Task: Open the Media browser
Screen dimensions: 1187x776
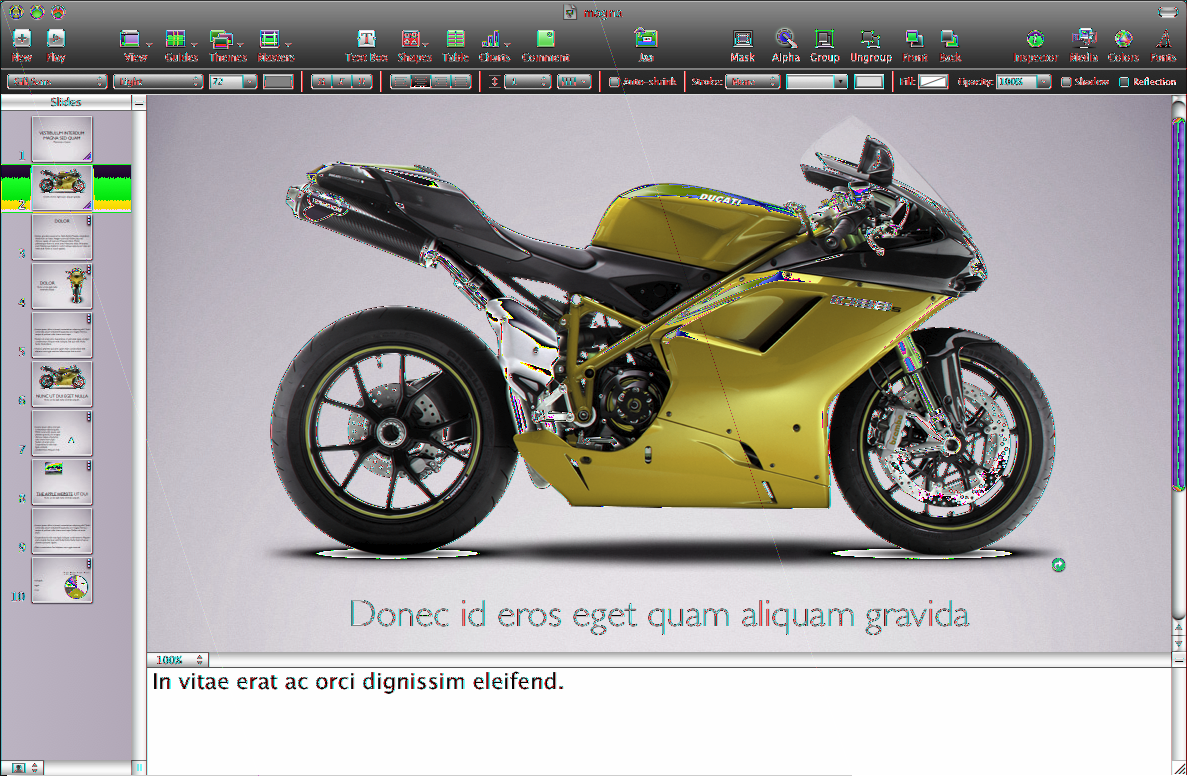Action: [1083, 45]
